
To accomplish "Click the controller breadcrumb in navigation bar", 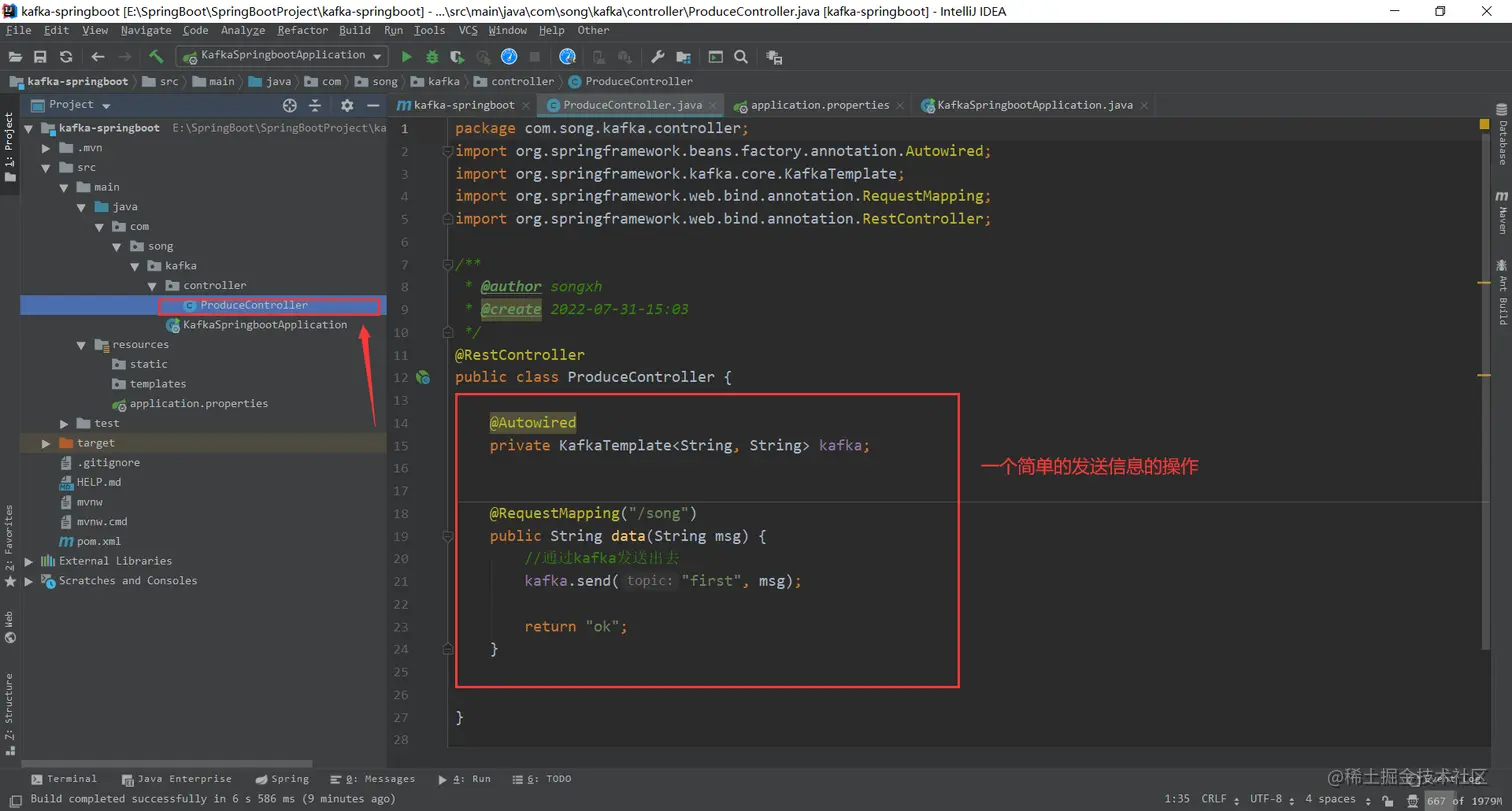I will pyautogui.click(x=522, y=82).
